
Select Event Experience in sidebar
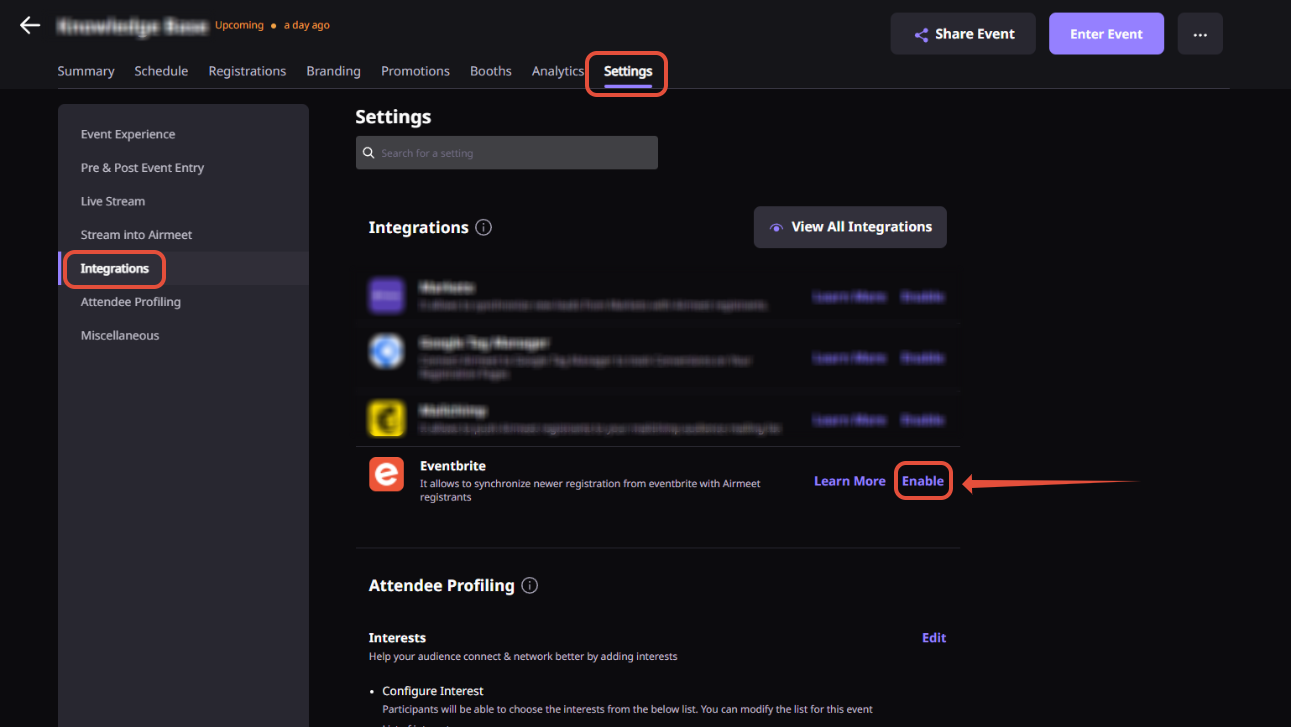pyautogui.click(x=128, y=134)
